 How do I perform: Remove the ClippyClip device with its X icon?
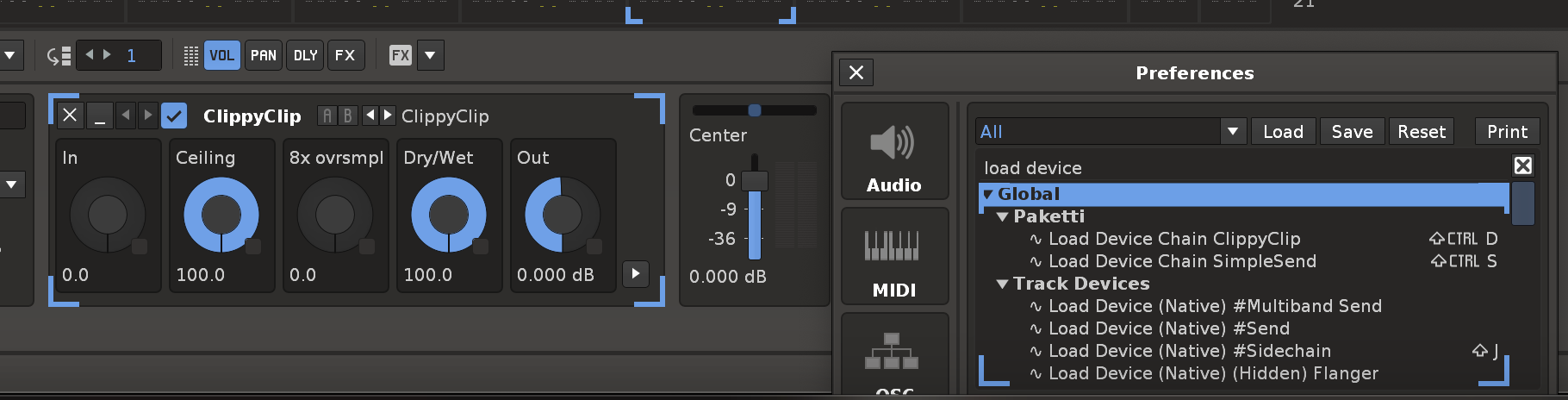point(71,116)
